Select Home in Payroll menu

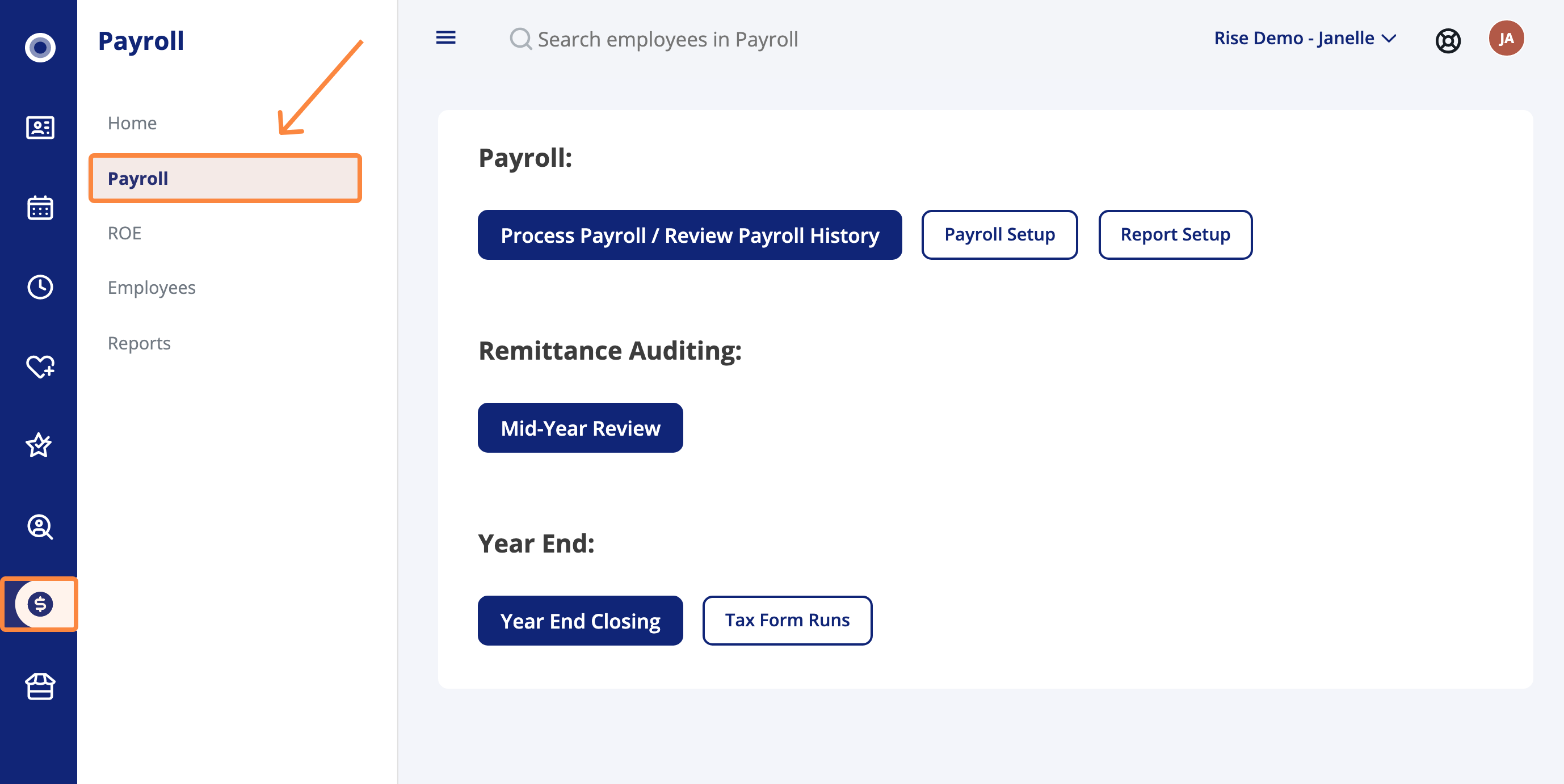(132, 123)
